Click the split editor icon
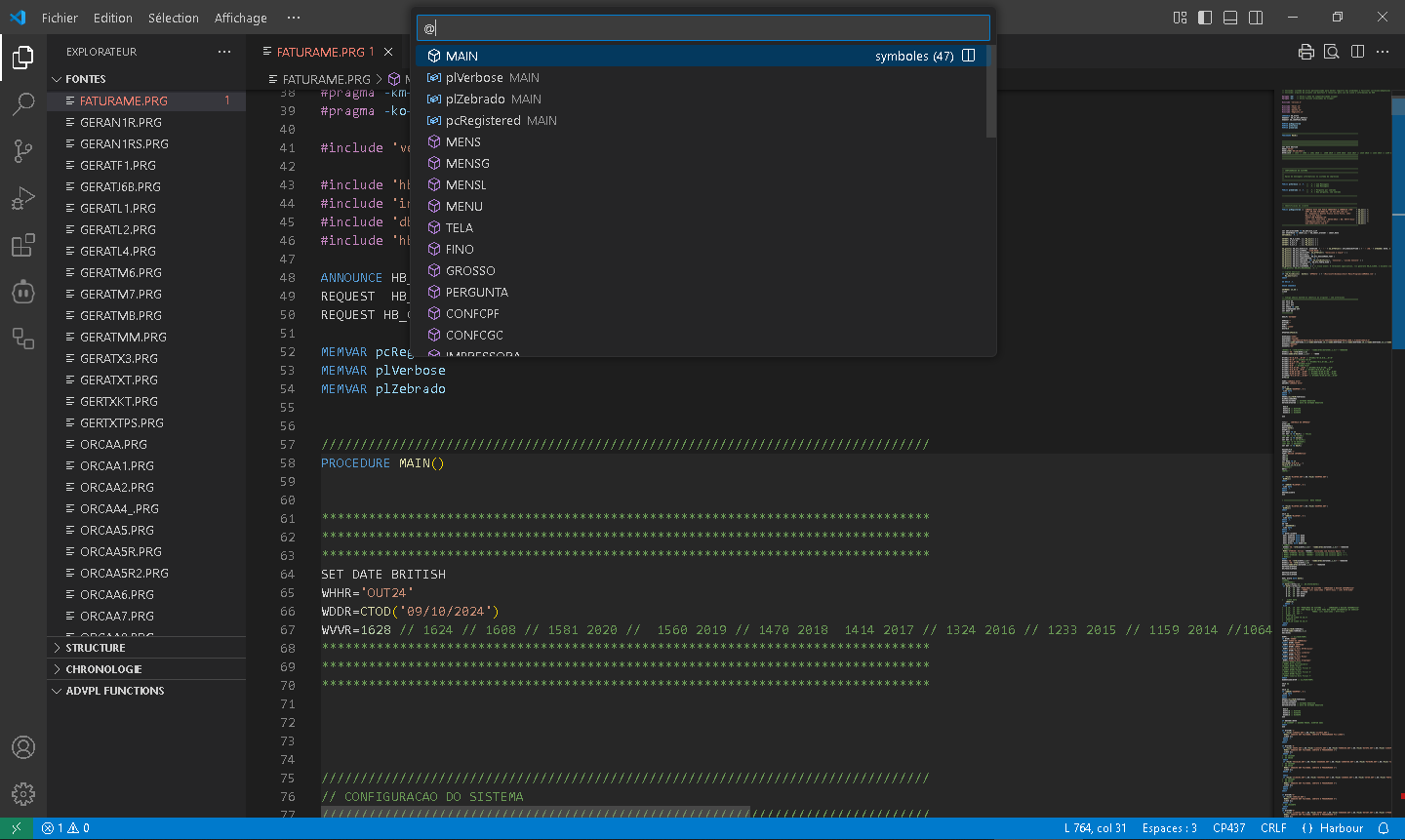Image resolution: width=1405 pixels, height=840 pixels. pos(1357,52)
